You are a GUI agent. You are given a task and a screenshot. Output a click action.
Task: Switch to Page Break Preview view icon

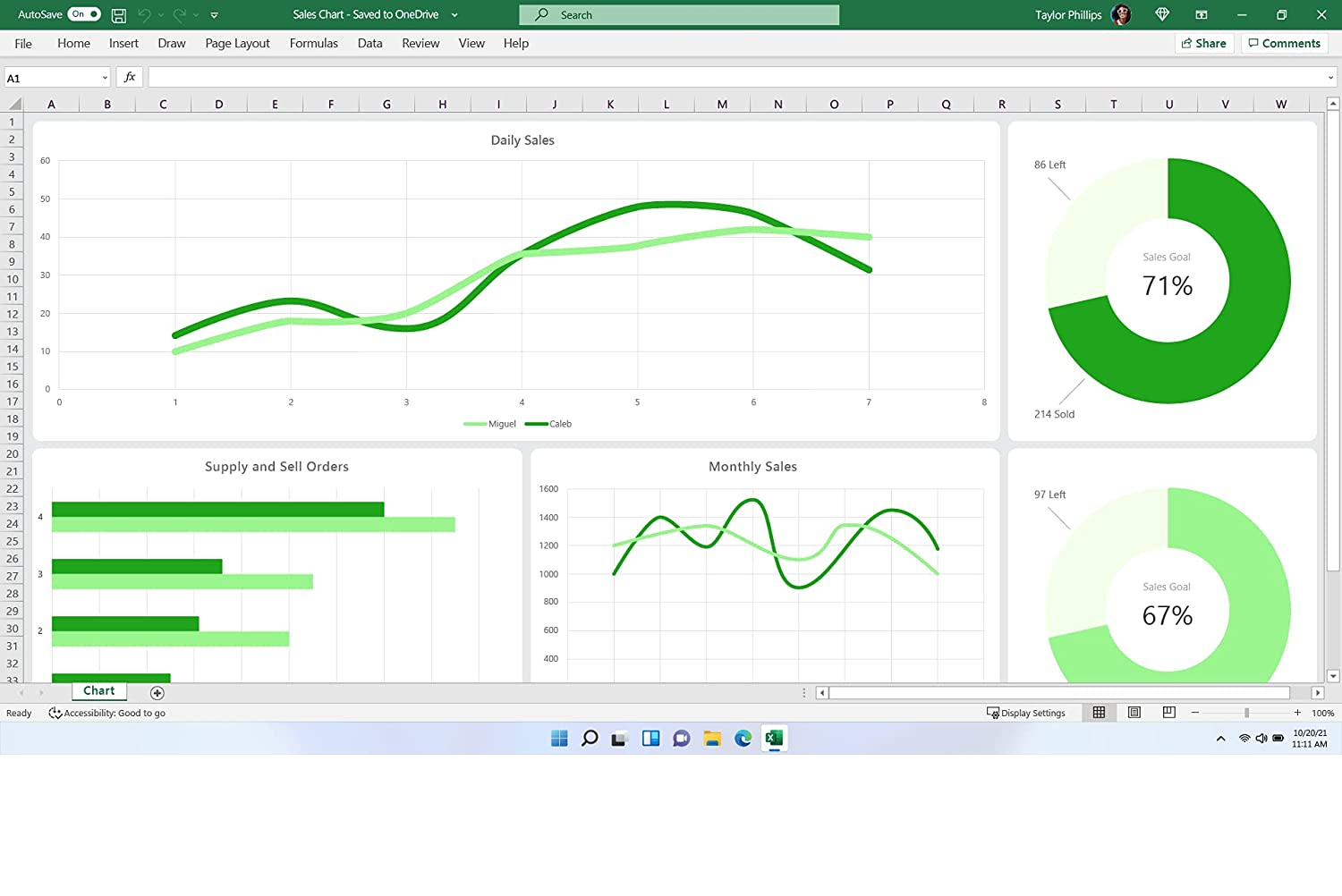click(1168, 713)
